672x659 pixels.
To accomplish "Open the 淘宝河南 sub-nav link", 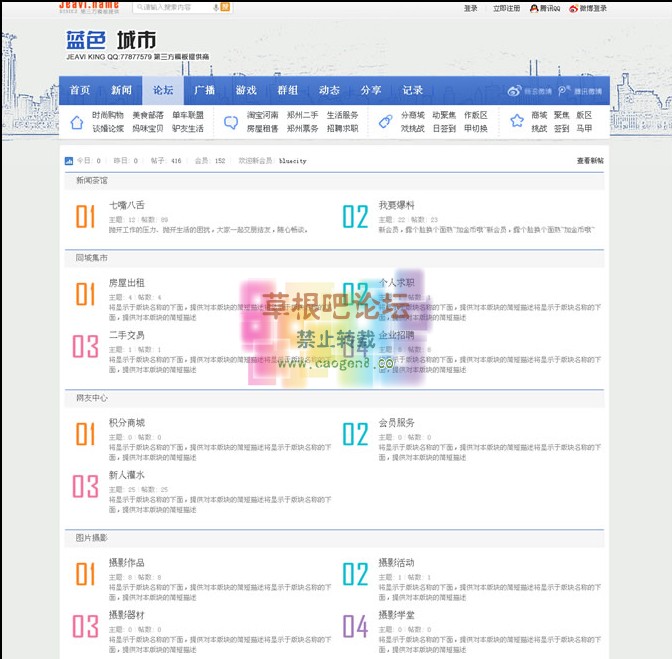I will click(262, 115).
